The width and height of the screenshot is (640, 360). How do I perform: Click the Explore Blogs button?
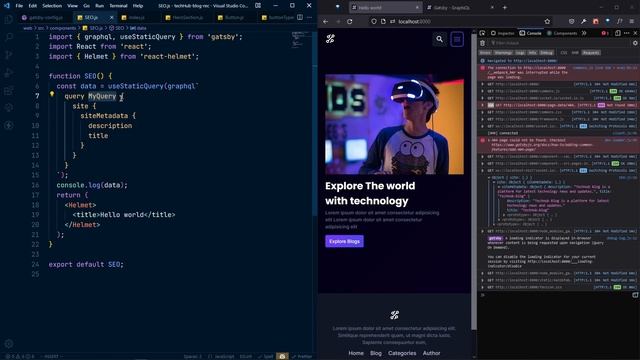coord(344,241)
